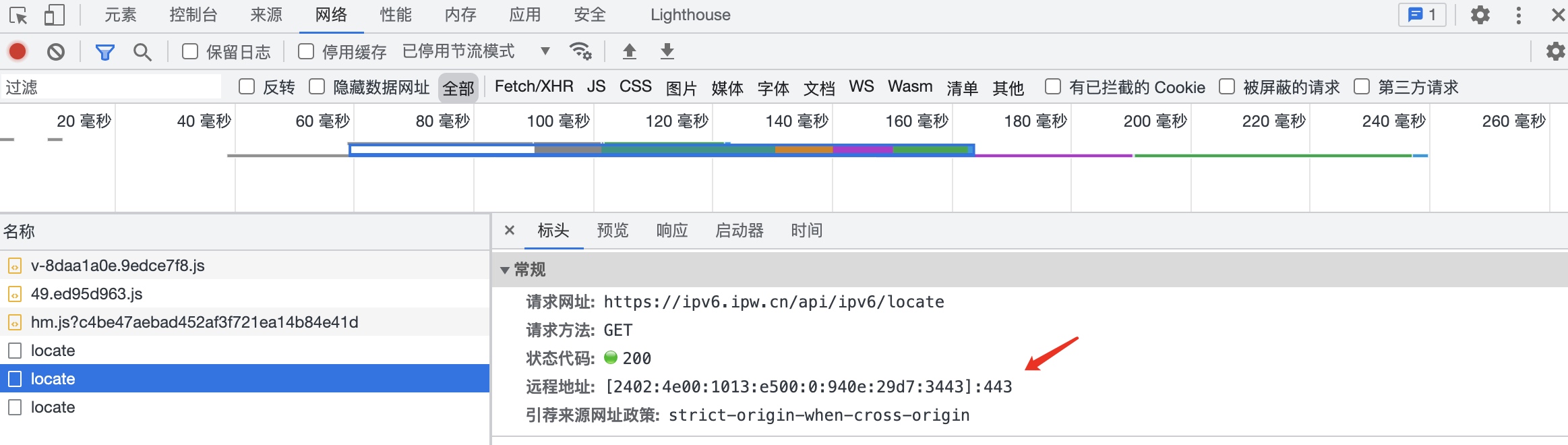Screen dimensions: 1568x445
Task: Switch to the 预览 tab
Action: [612, 231]
